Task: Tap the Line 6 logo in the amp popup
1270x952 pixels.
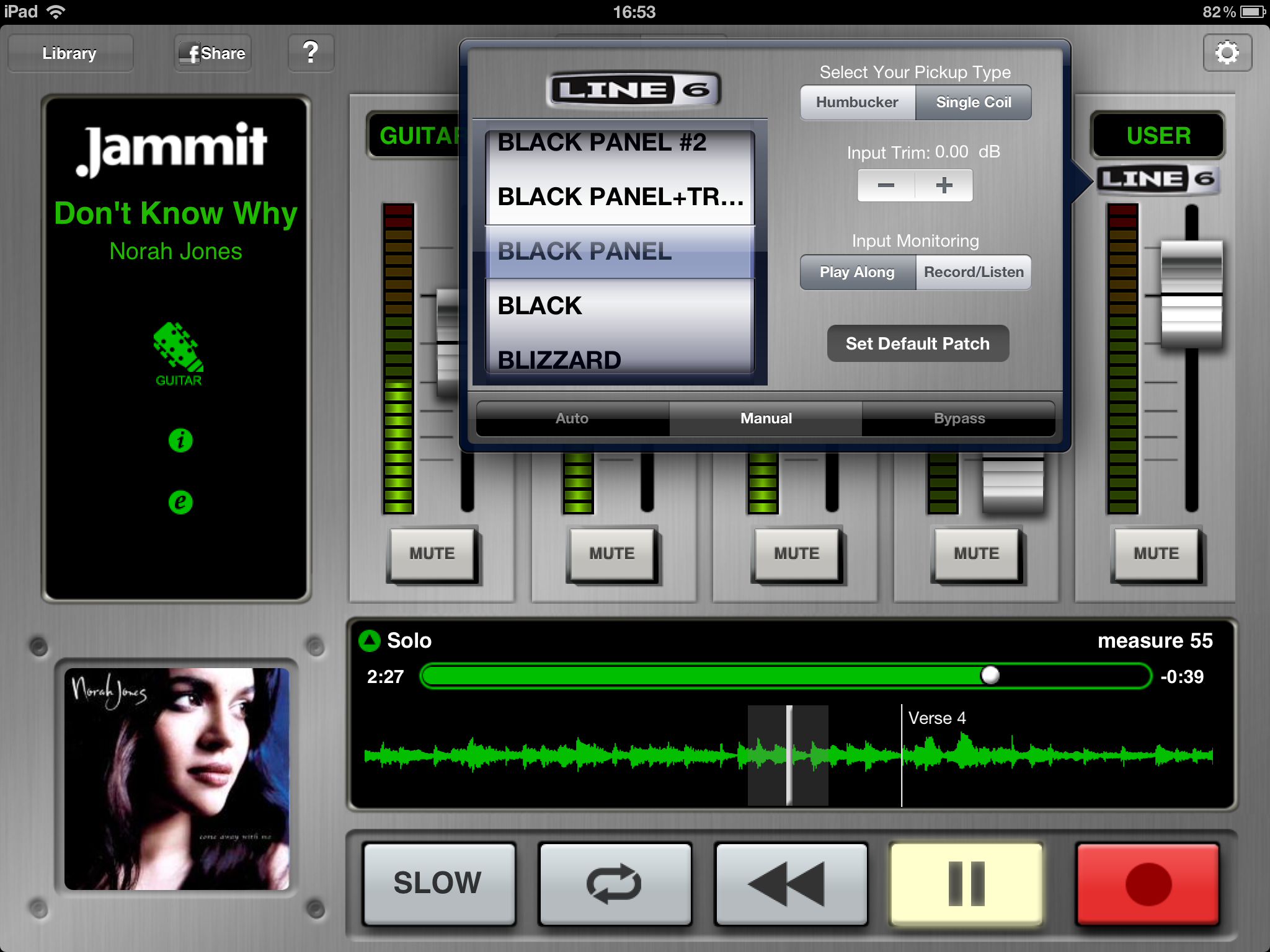Action: 633,90
